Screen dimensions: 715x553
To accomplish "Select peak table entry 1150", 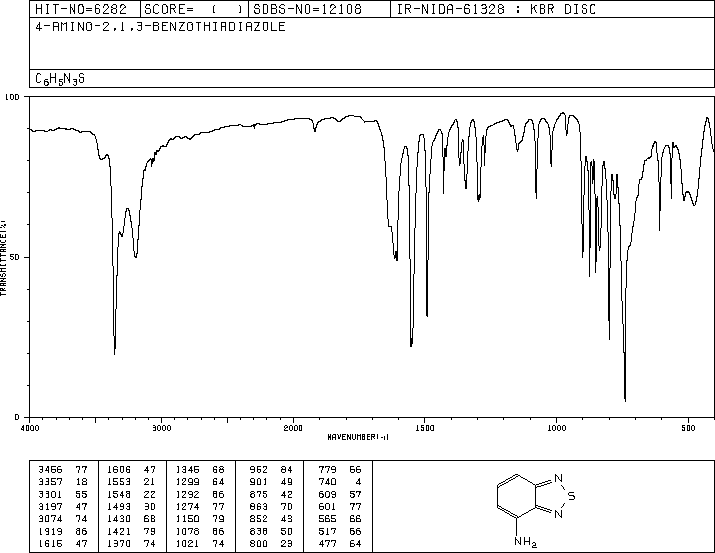I will click(x=200, y=519).
